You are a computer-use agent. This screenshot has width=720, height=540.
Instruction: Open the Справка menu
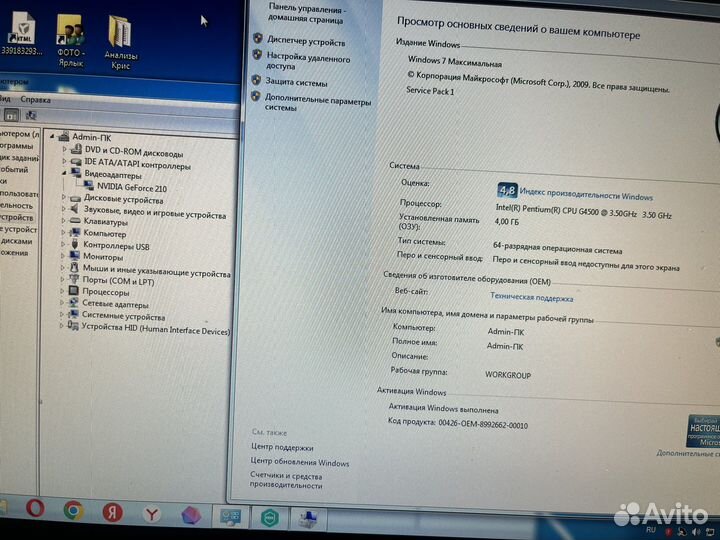(x=35, y=100)
